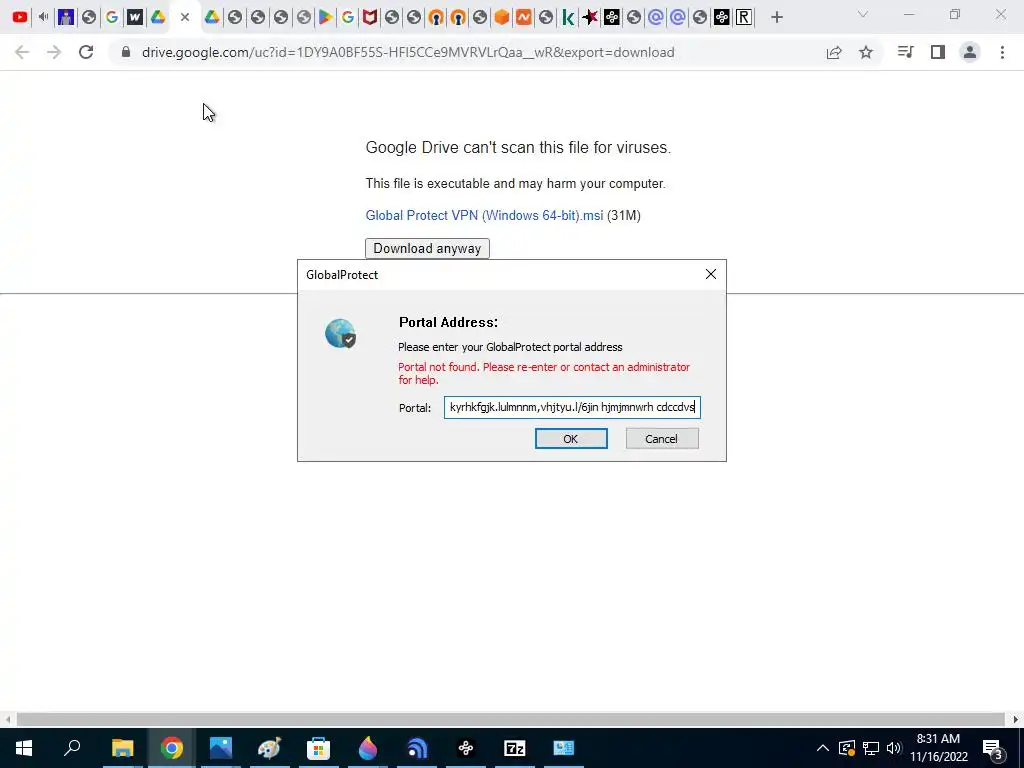Open the Google Play tab
1024x768 pixels.
[x=325, y=17]
